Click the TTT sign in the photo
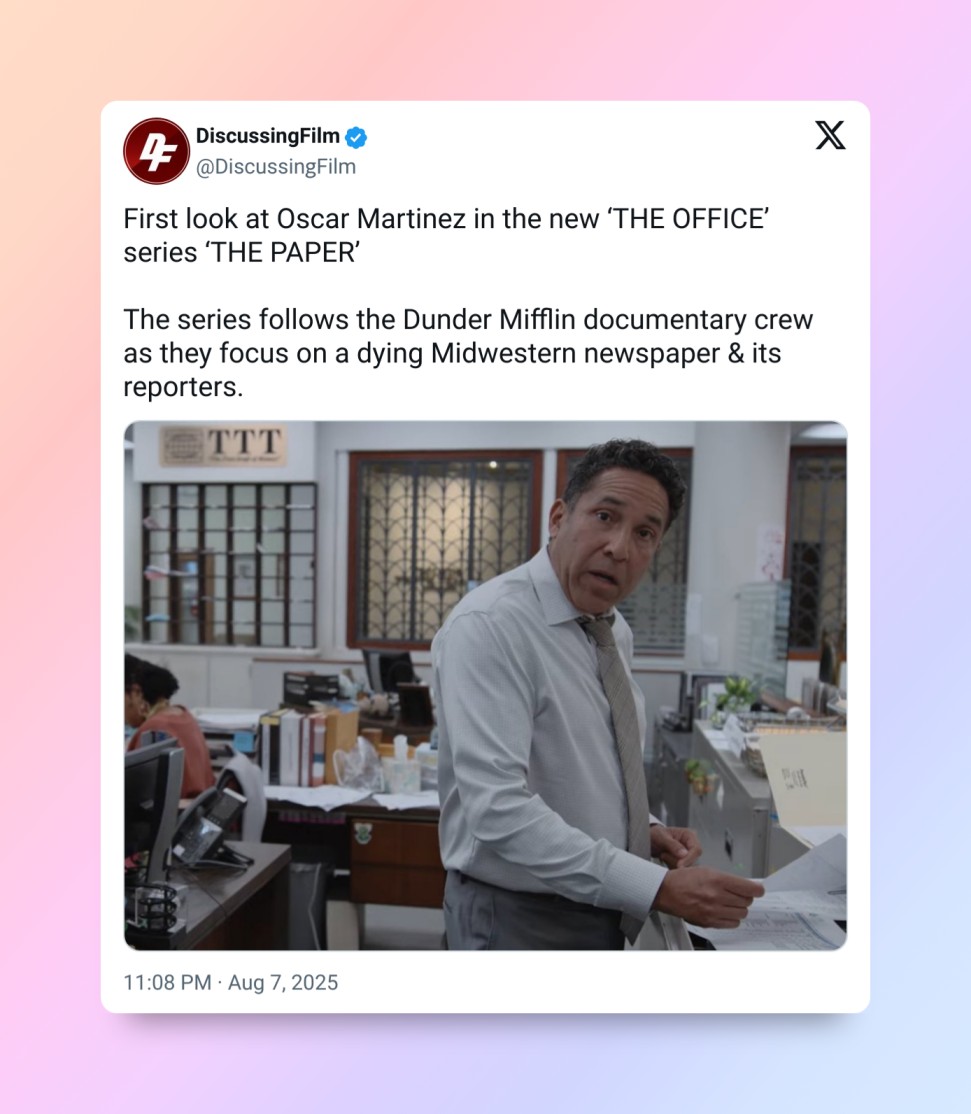 click(223, 445)
